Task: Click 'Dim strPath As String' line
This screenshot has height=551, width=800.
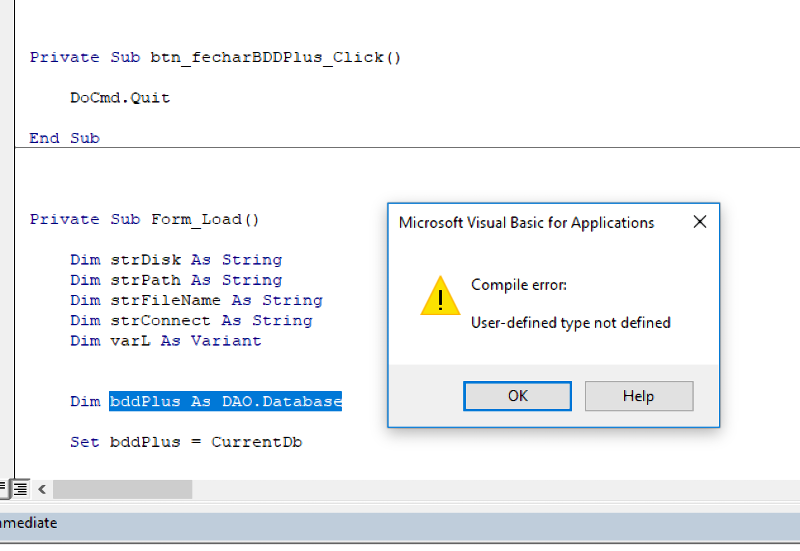Action: tap(176, 280)
